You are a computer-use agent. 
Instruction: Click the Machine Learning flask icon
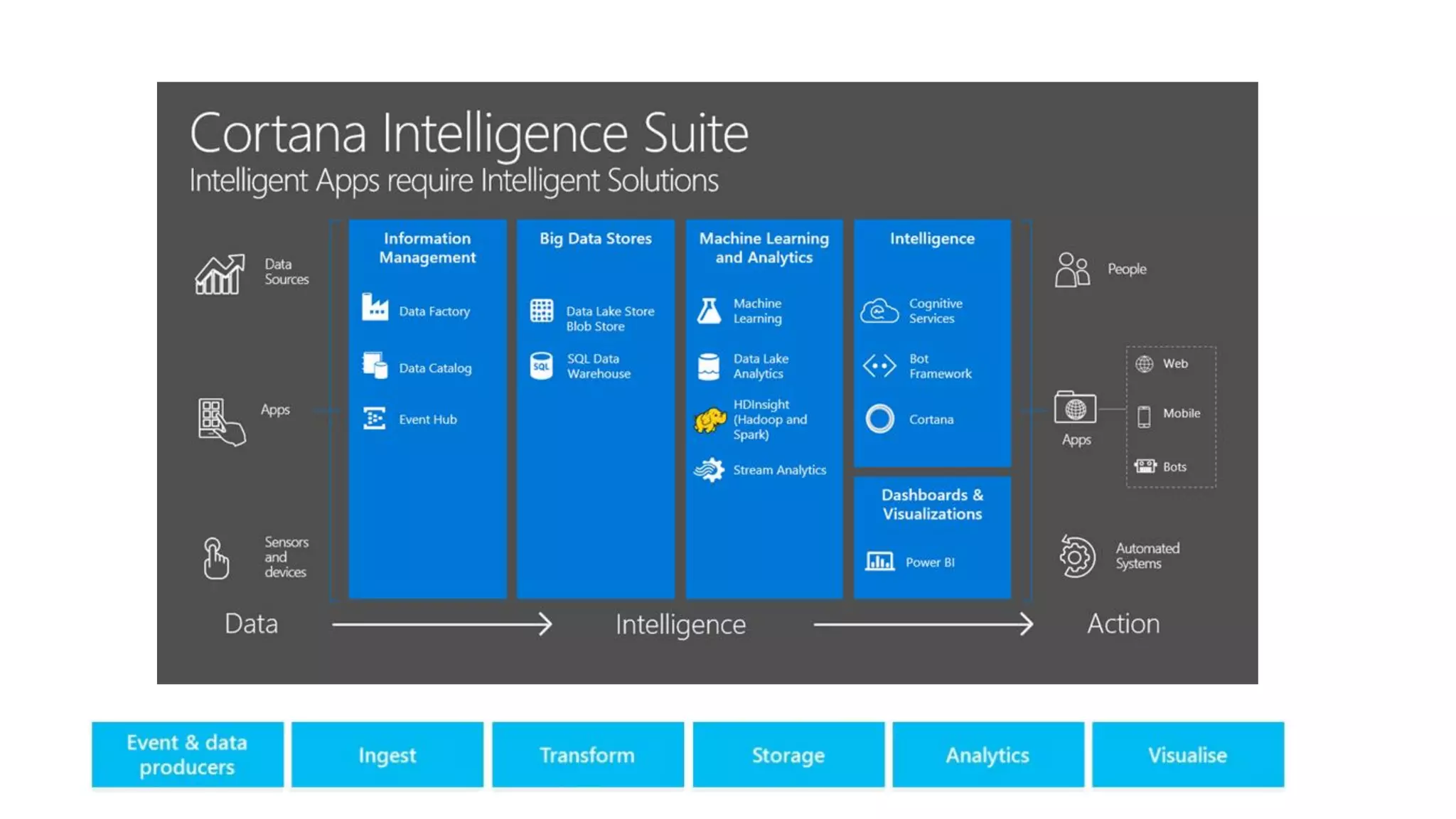click(x=709, y=311)
